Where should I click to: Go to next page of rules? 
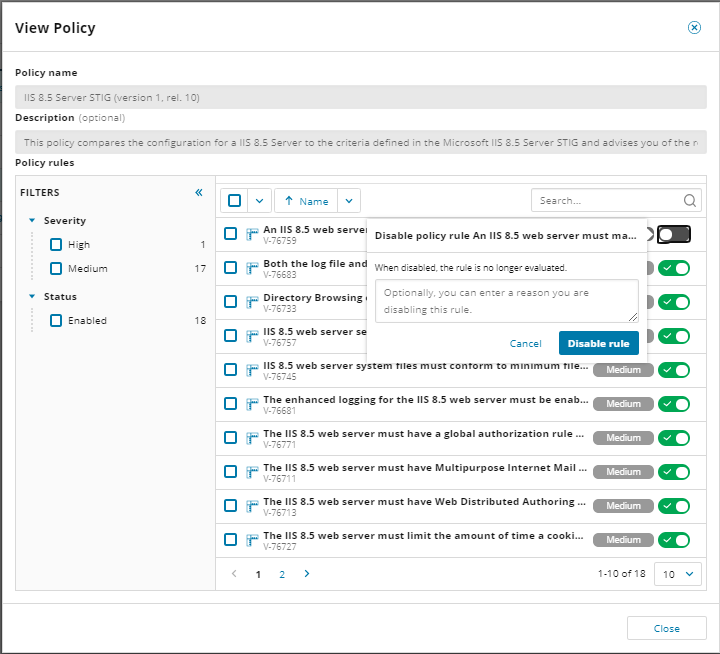307,574
